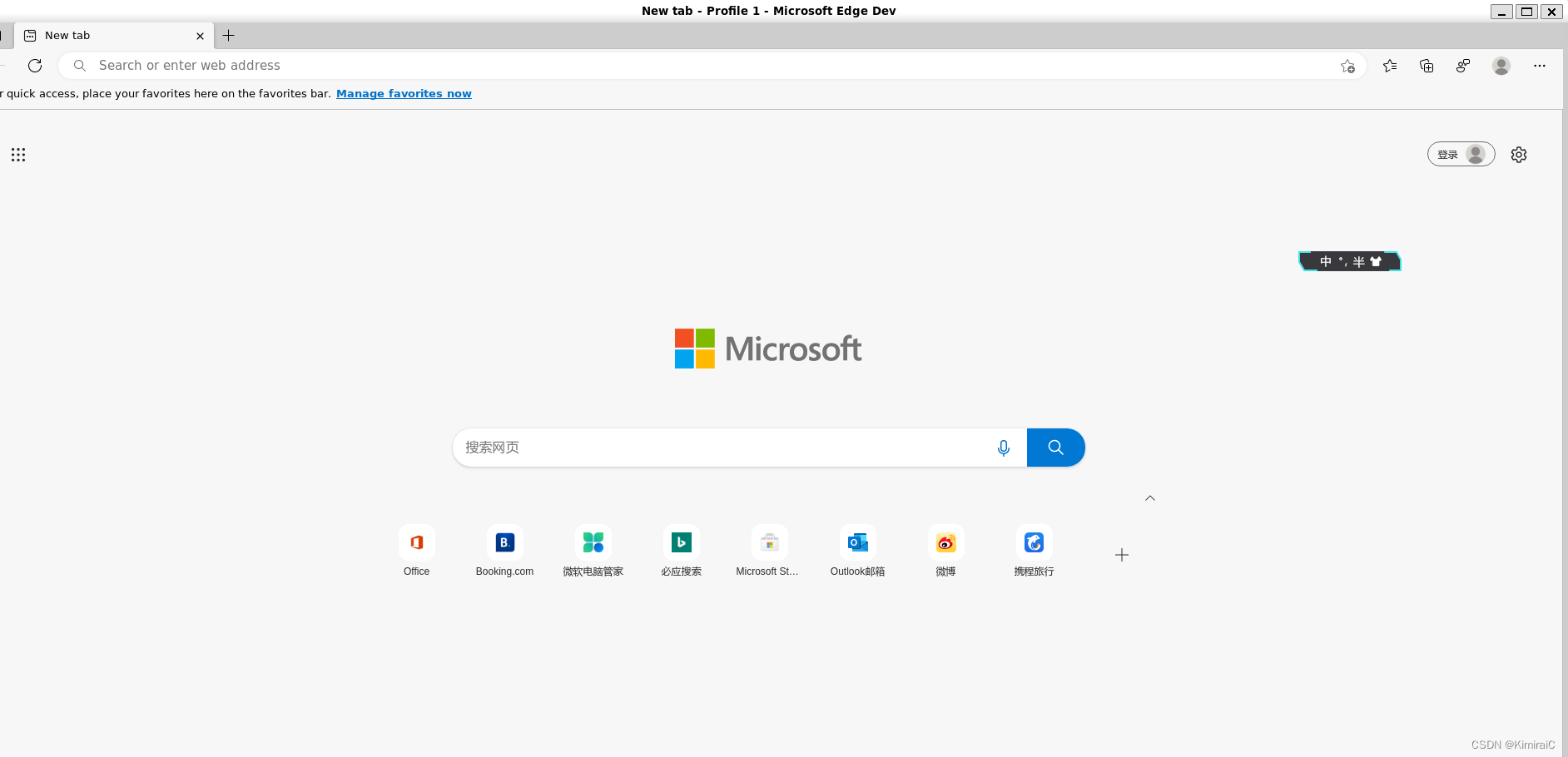Open the Outlook邮箱 quick link tile
This screenshot has width=1568, height=757.
point(858,552)
